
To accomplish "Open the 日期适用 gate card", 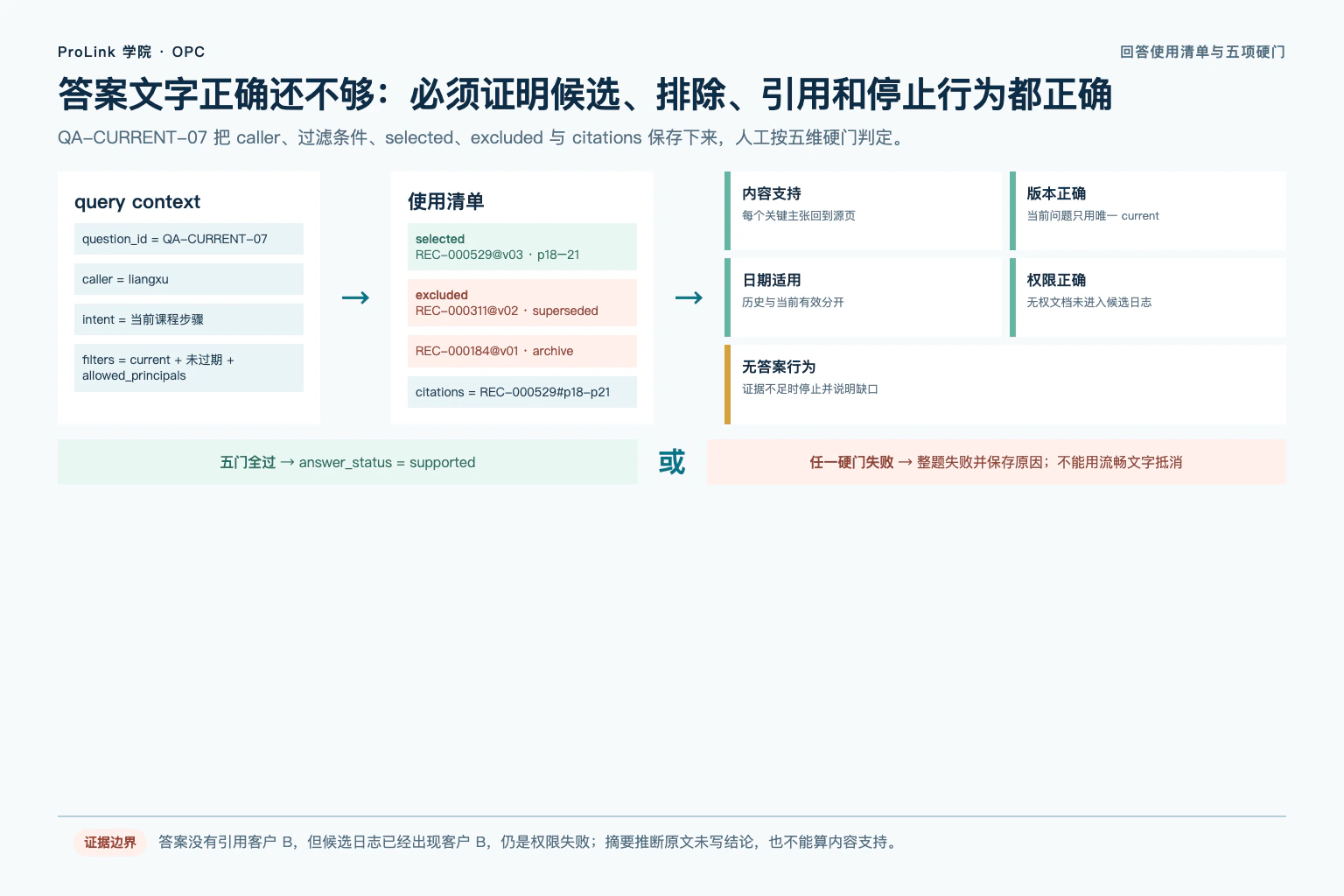I will click(x=863, y=297).
